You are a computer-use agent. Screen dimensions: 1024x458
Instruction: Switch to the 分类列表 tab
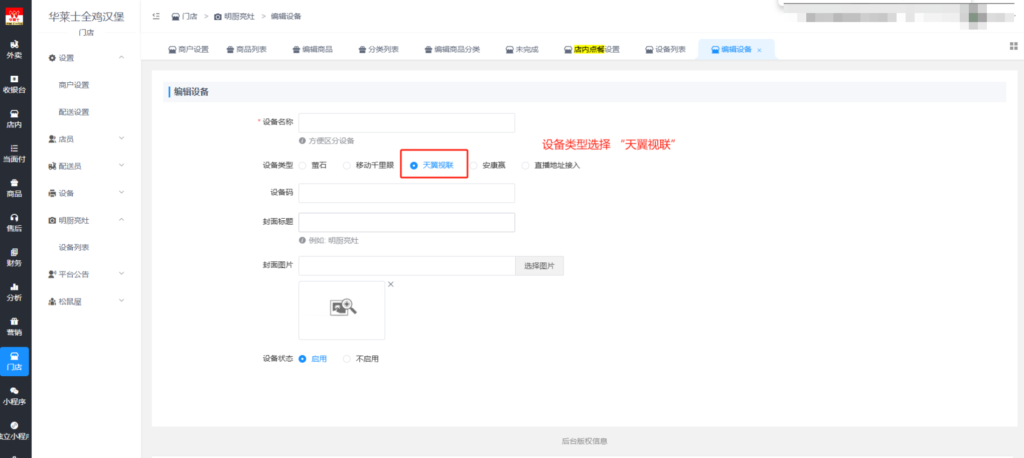pos(378,50)
